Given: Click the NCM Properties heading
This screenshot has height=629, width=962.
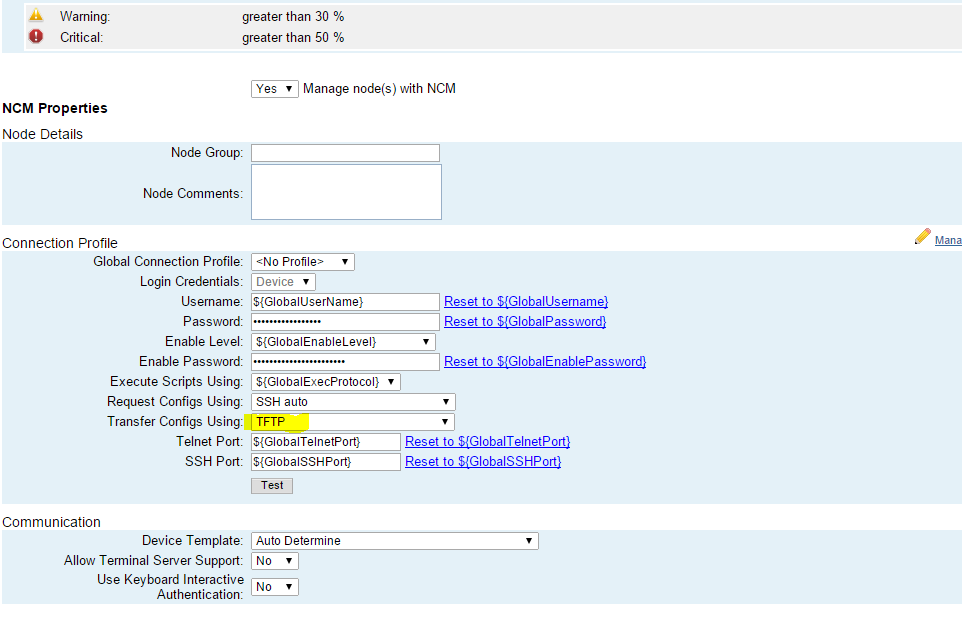Looking at the screenshot, I should pos(55,109).
